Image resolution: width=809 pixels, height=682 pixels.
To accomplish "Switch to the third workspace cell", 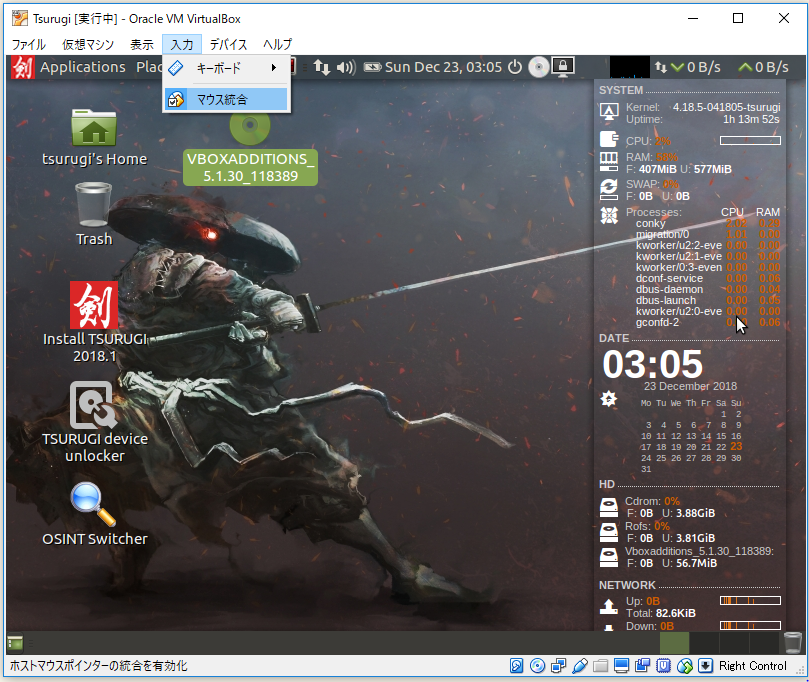I will pyautogui.click(x=734, y=643).
